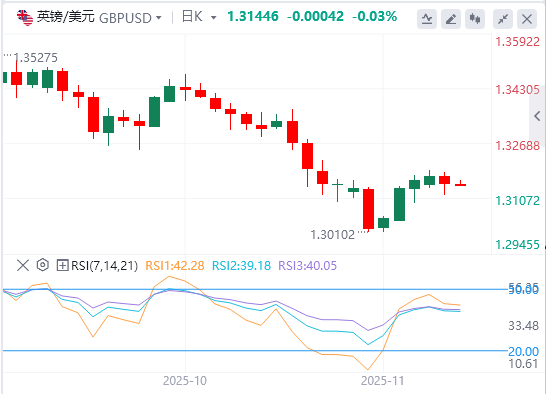Close the chart panel with X

[527, 18]
